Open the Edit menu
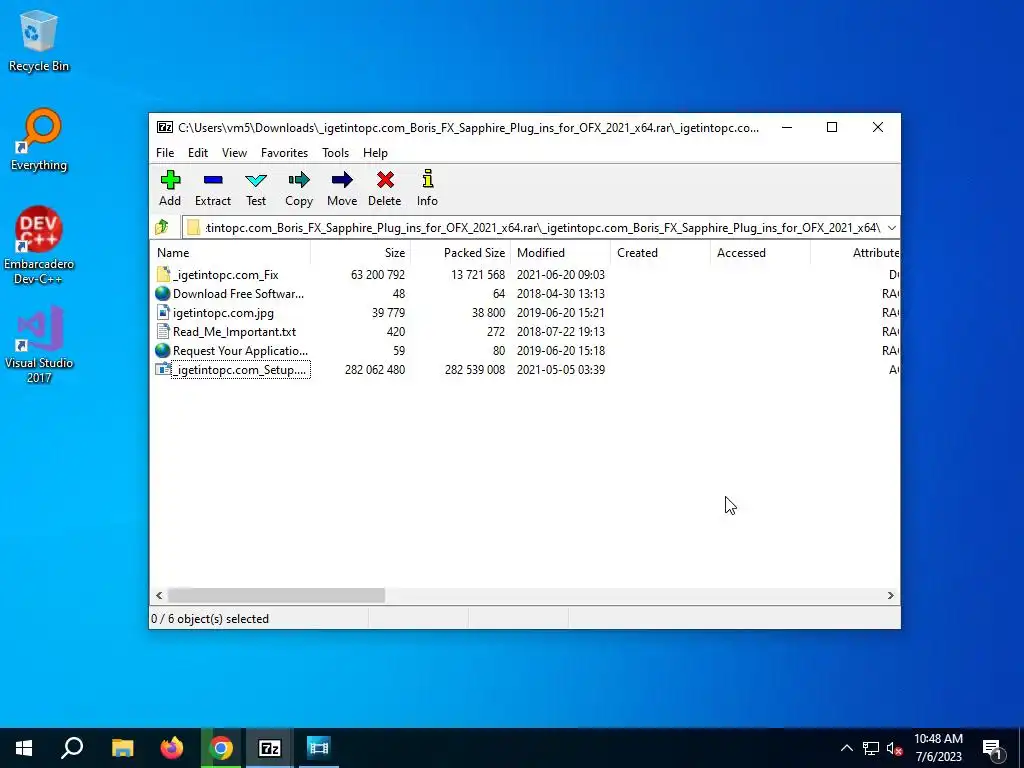Image resolution: width=1024 pixels, height=768 pixels. click(x=198, y=152)
